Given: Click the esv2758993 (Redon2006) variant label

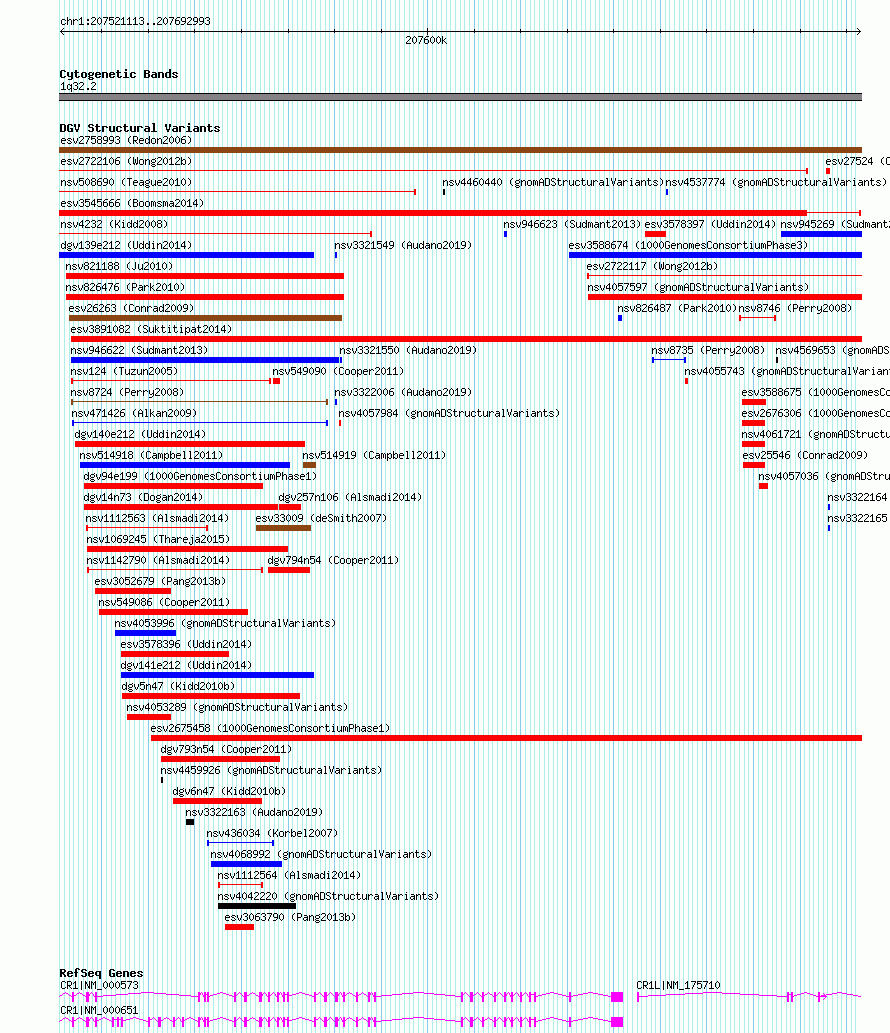Looking at the screenshot, I should [126, 140].
